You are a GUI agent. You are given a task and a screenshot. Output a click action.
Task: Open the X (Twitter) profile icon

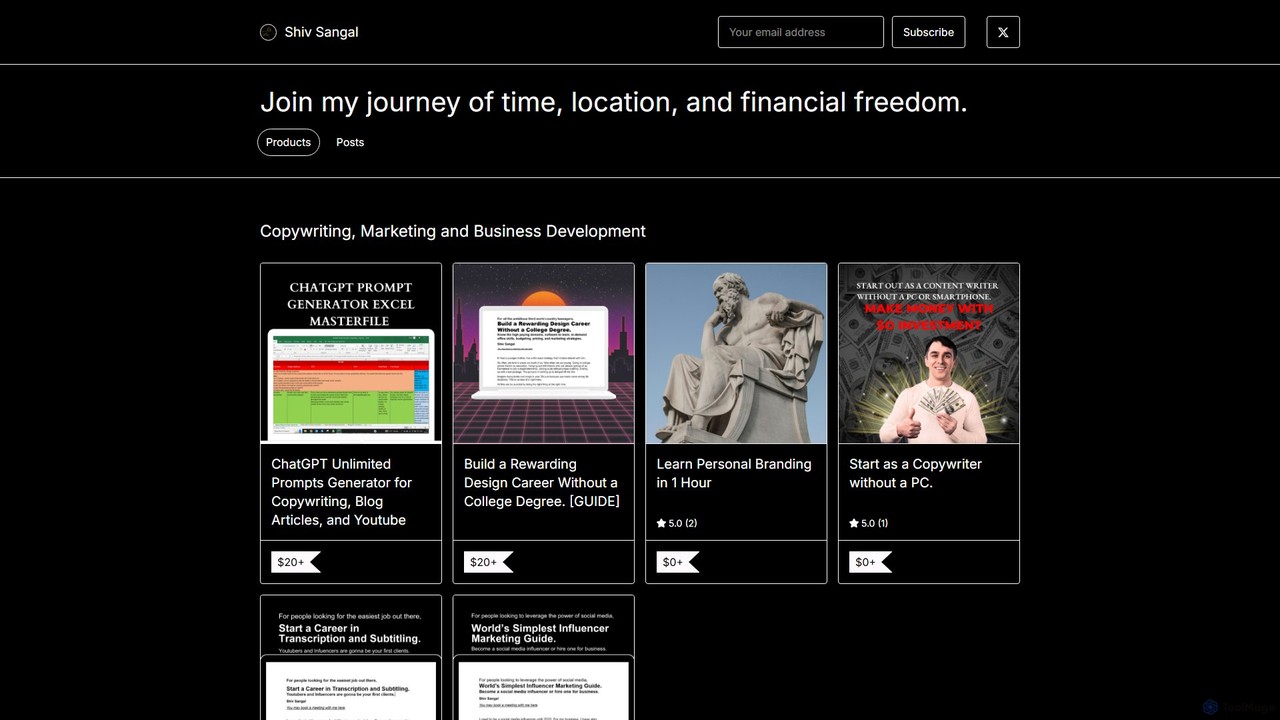(x=1003, y=32)
